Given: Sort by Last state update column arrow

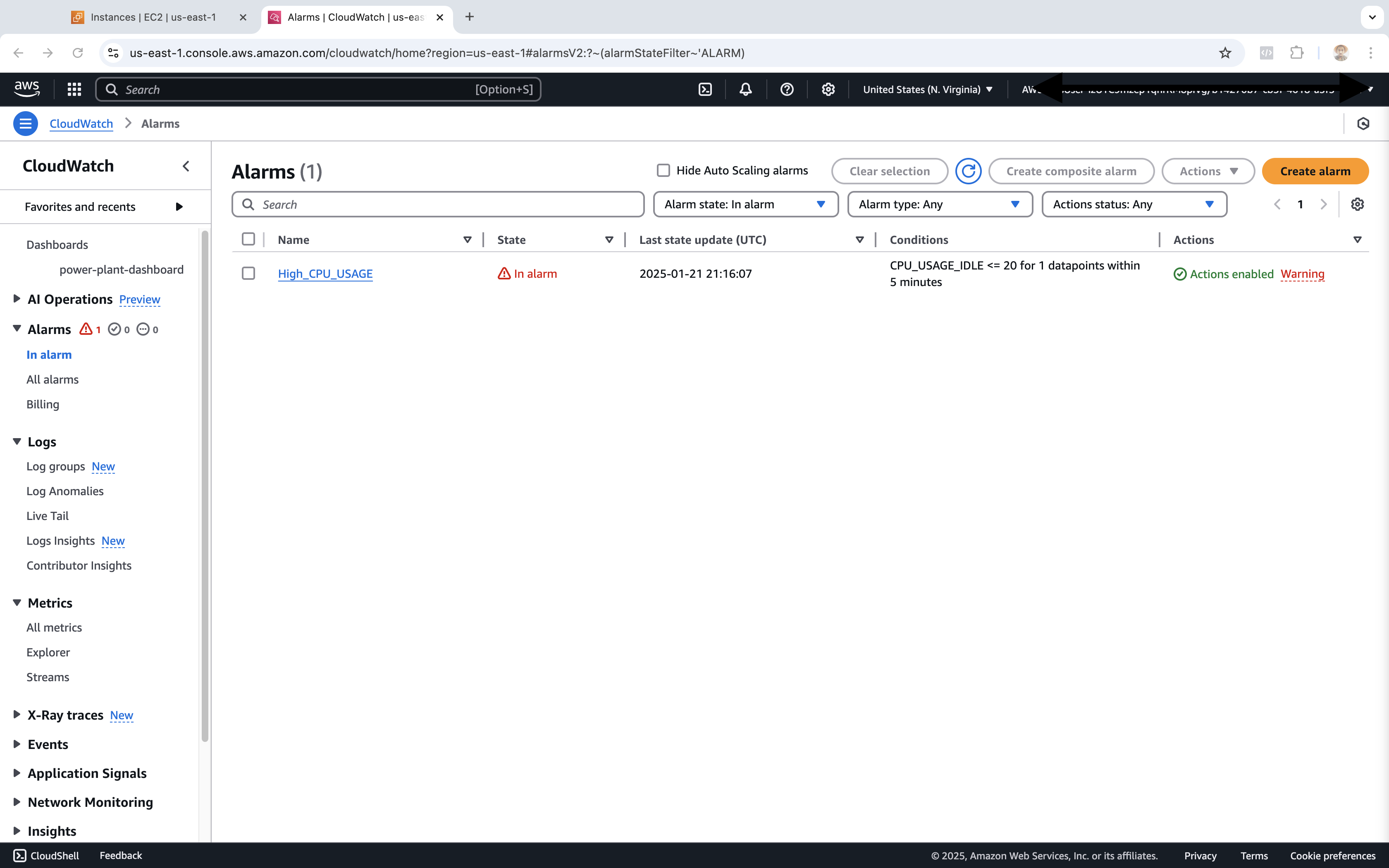Looking at the screenshot, I should [x=860, y=239].
